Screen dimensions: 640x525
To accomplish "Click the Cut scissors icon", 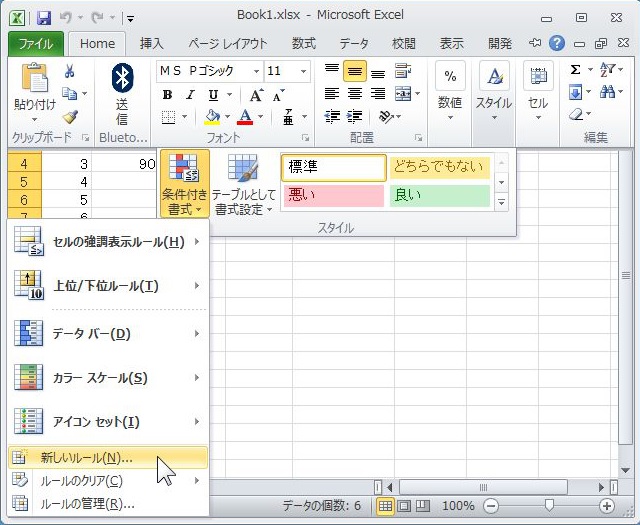I will [69, 71].
